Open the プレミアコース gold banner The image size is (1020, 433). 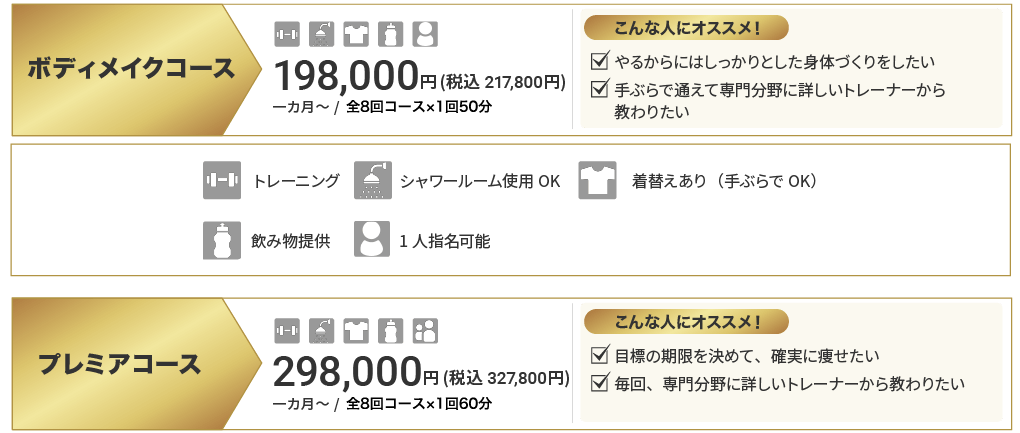tap(120, 364)
